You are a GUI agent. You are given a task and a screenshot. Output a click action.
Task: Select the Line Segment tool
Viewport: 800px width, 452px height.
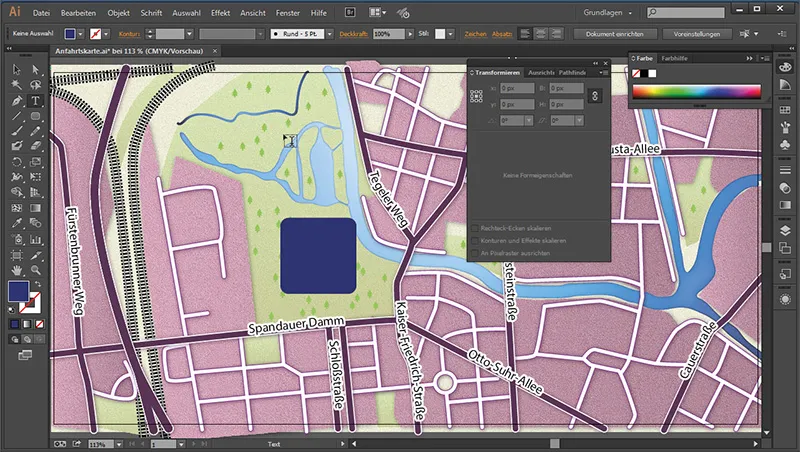pos(17,116)
